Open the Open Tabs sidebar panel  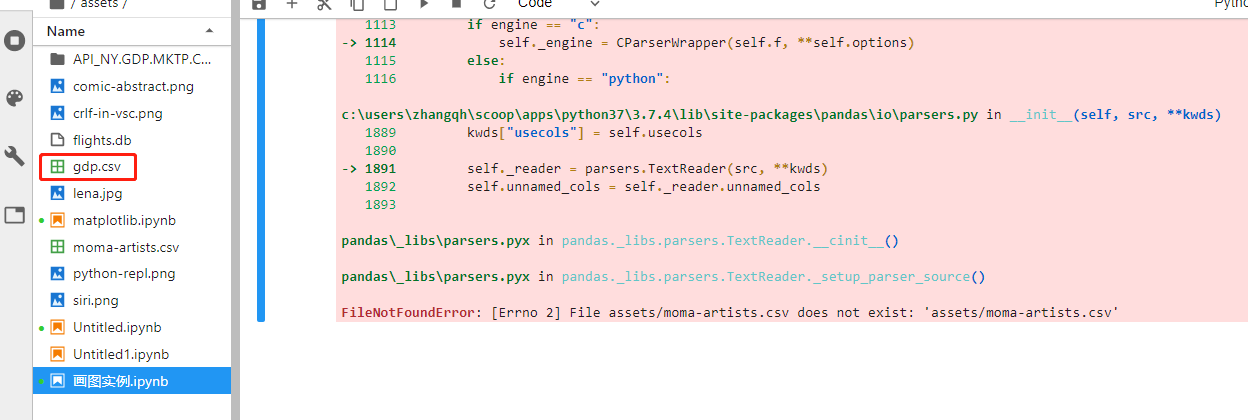click(14, 214)
